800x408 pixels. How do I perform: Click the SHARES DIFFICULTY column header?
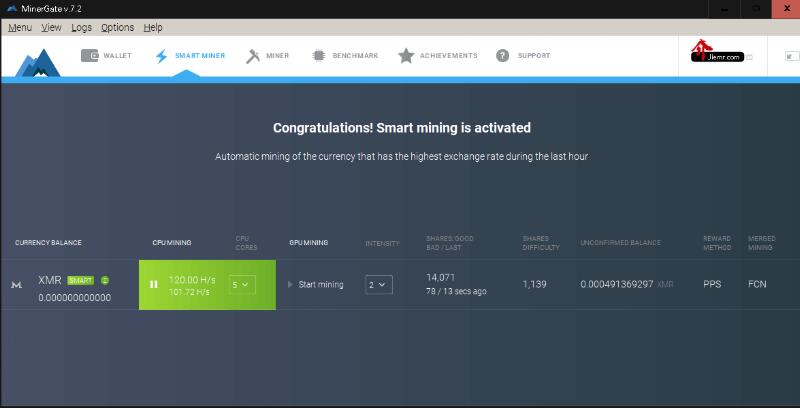tap(541, 243)
